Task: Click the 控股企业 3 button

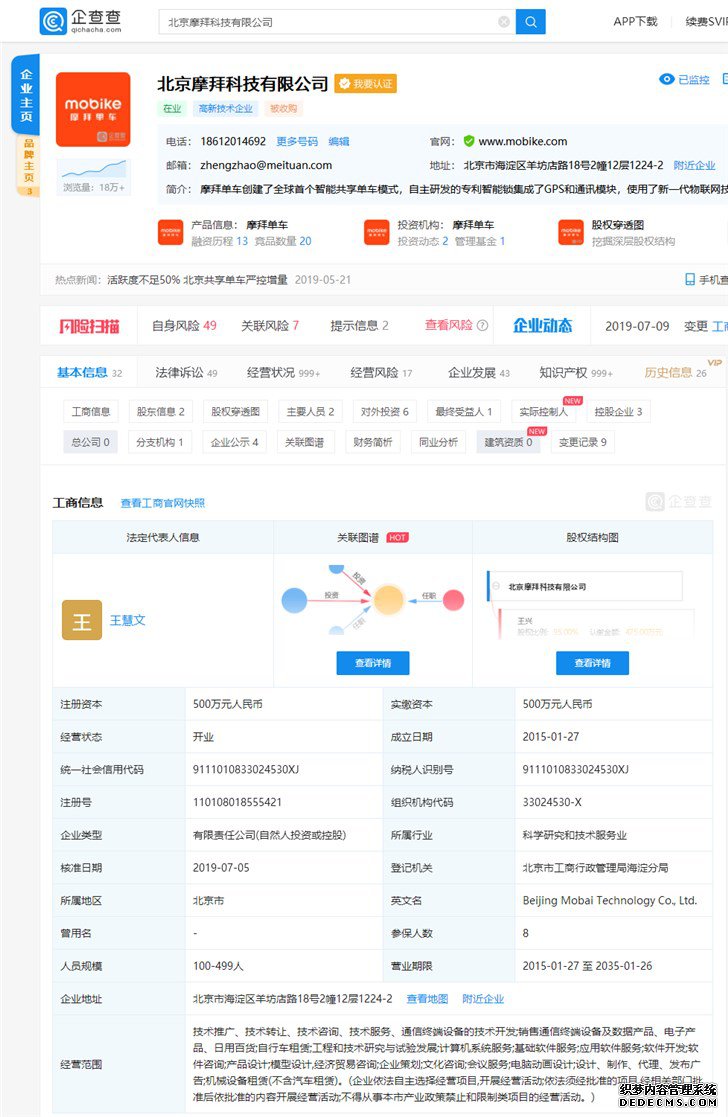Action: [618, 412]
